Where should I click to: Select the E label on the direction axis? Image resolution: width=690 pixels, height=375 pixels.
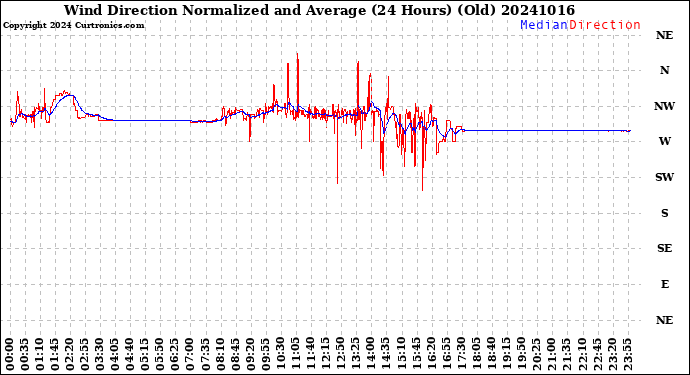point(664,284)
